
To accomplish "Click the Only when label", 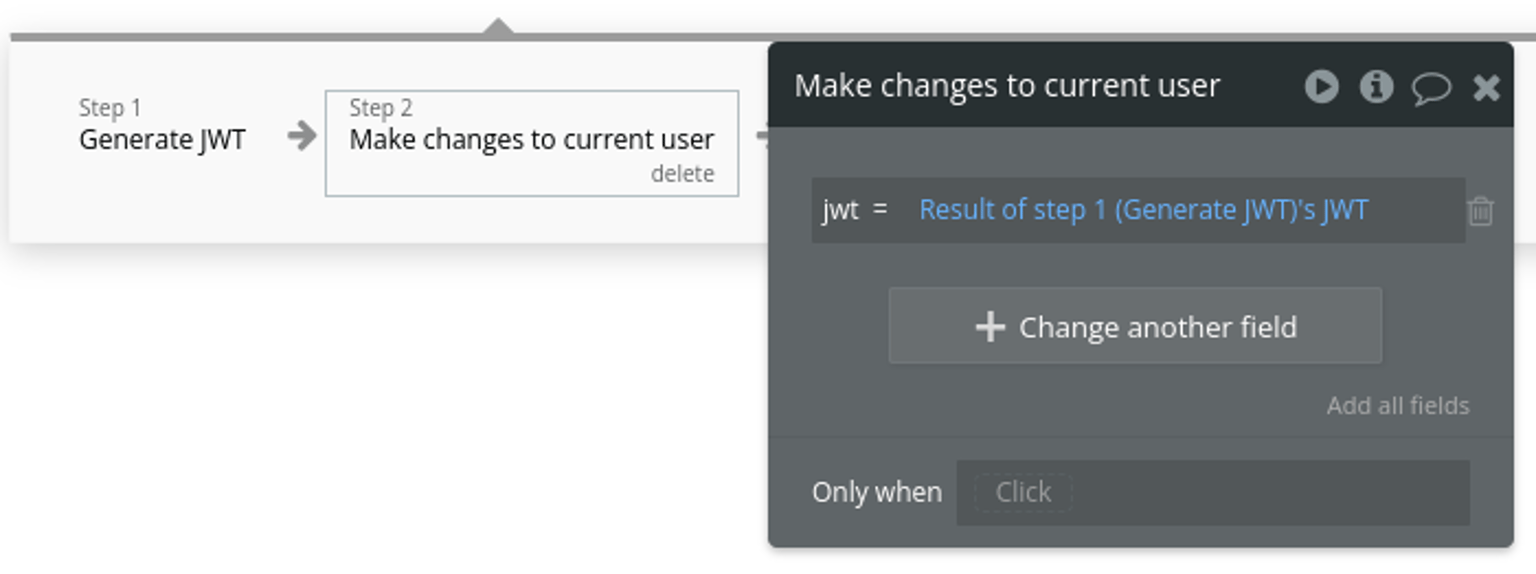I will 876,492.
